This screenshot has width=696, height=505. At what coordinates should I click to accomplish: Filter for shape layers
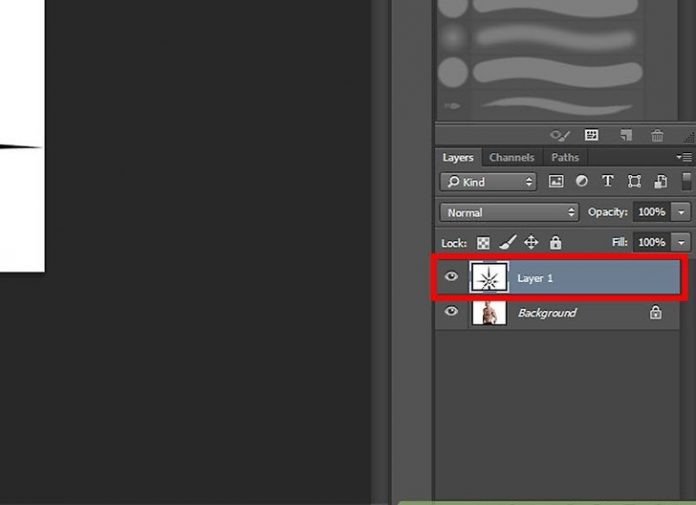(634, 182)
